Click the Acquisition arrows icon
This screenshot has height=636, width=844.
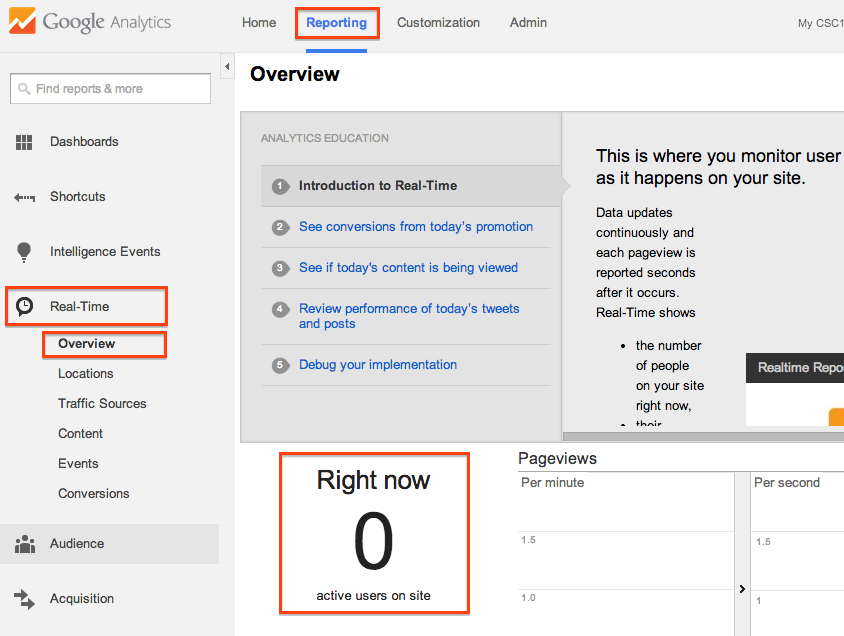[x=25, y=599]
